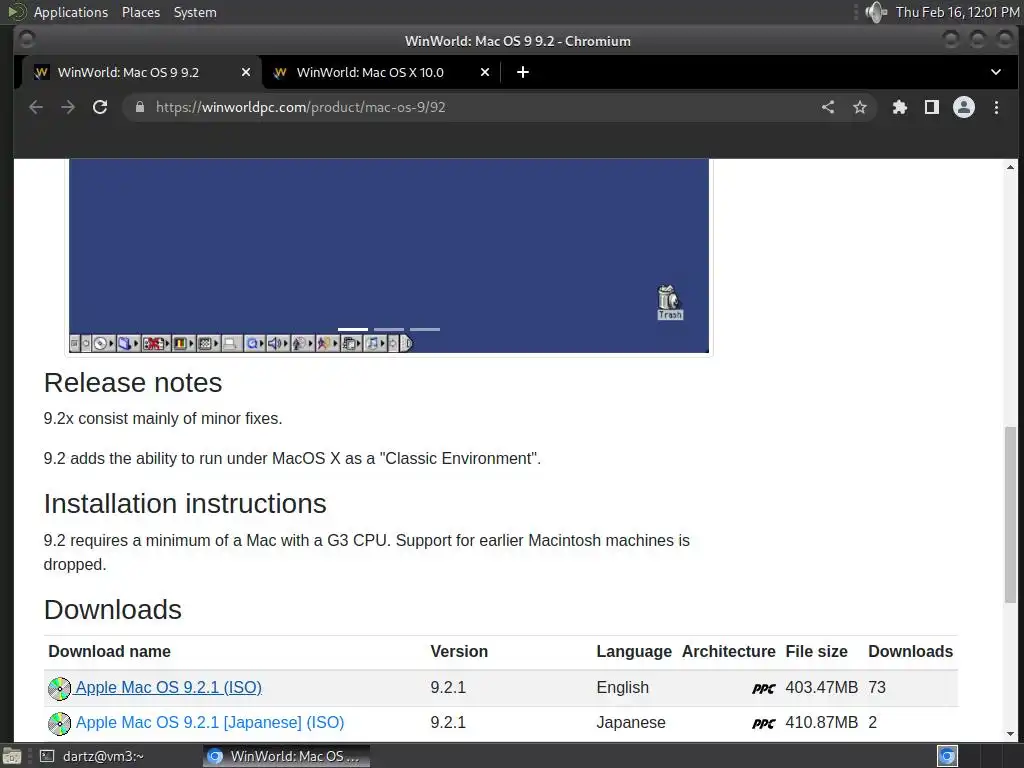Click the Installation instructions heading
The image size is (1024, 768).
pos(185,504)
